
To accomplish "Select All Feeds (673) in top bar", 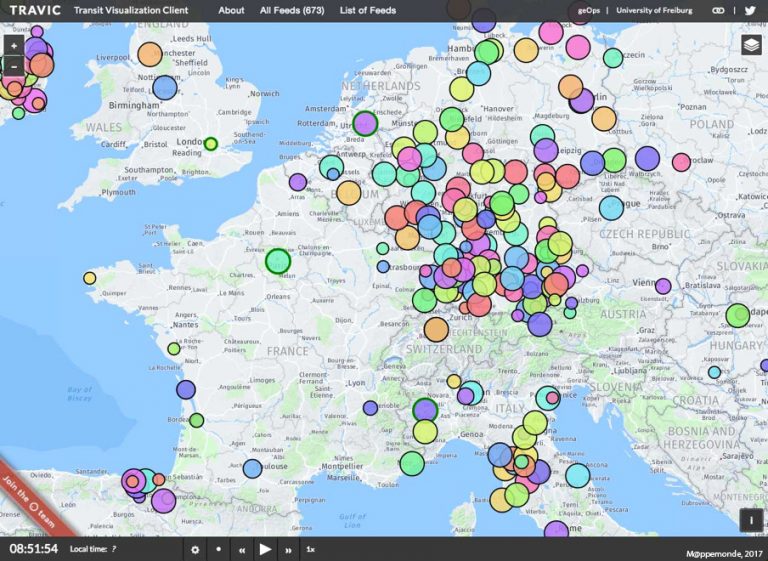I will coord(292,10).
